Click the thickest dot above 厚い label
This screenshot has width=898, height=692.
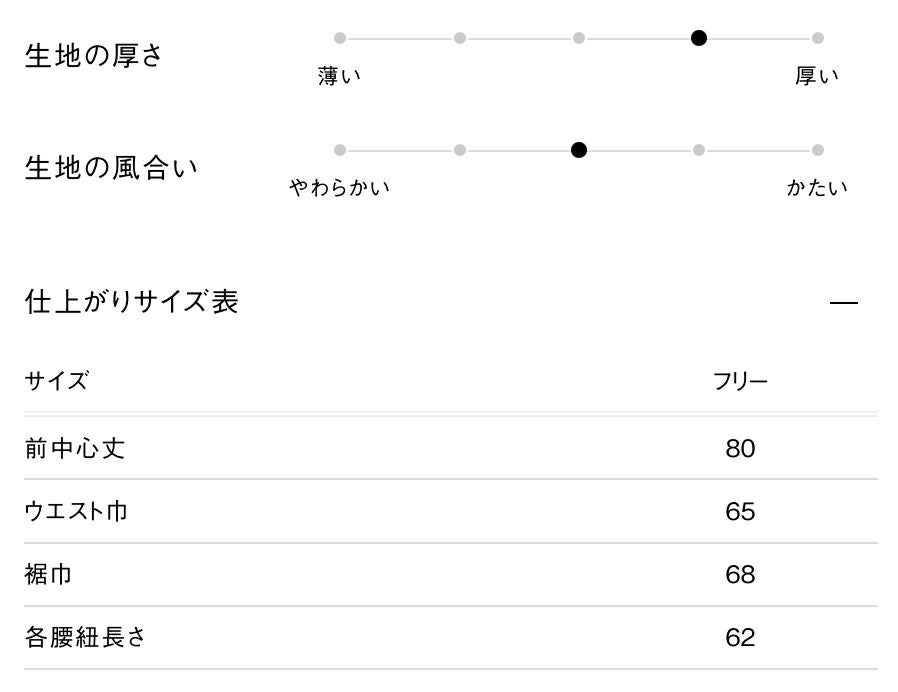point(818,38)
